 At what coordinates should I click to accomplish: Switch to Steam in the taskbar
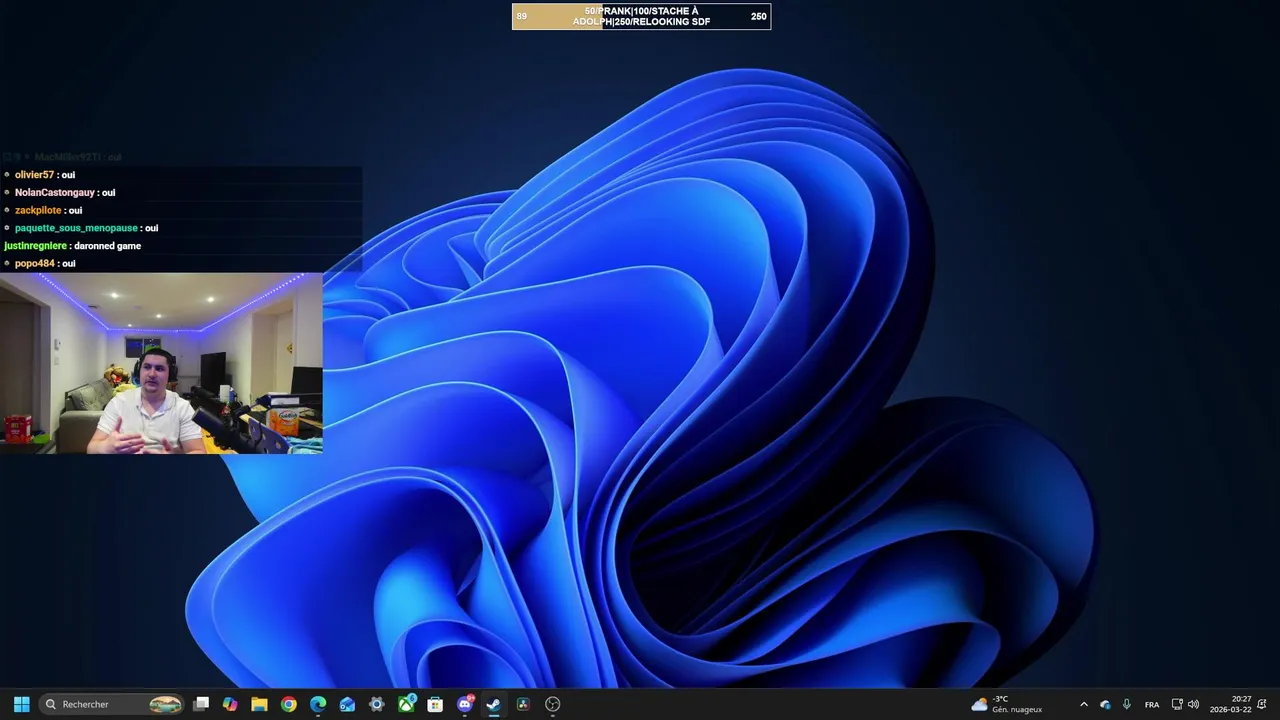493,704
